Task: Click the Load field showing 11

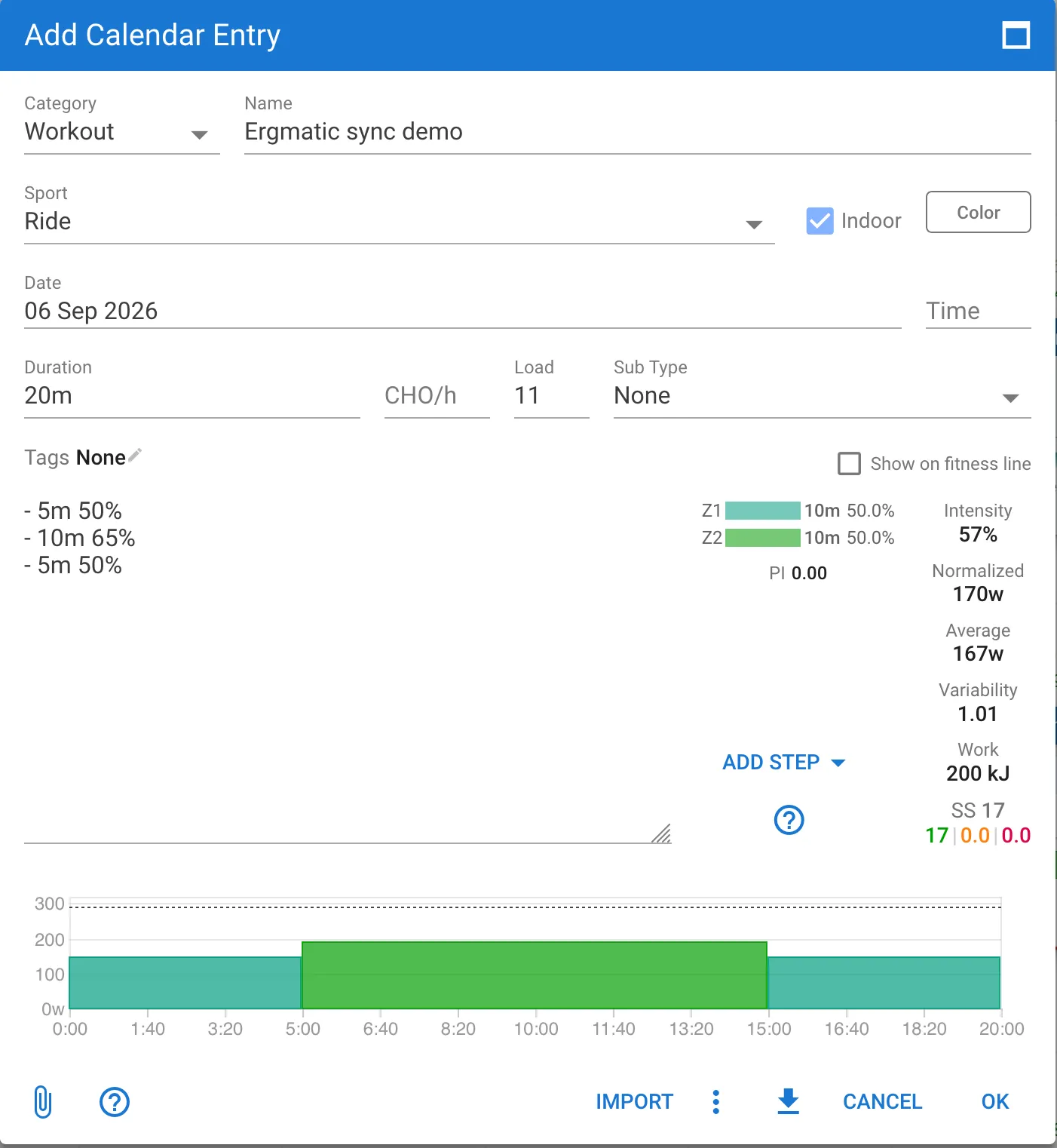Action: (551, 396)
